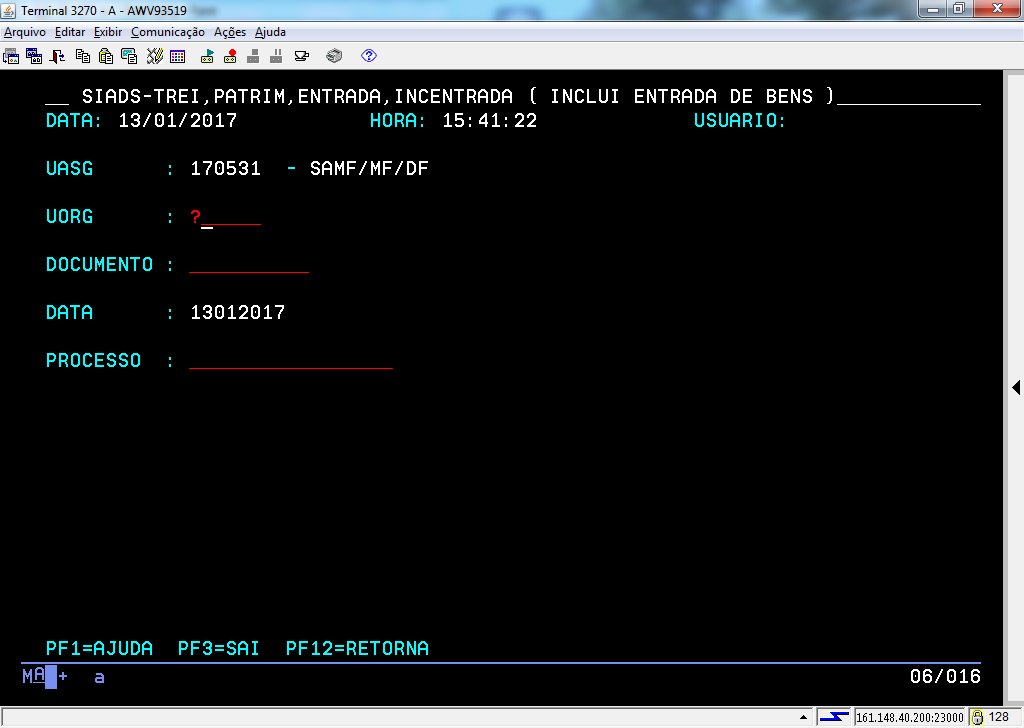The width and height of the screenshot is (1024, 728).
Task: Maximize the Terminal 3270 window
Action: click(x=959, y=9)
